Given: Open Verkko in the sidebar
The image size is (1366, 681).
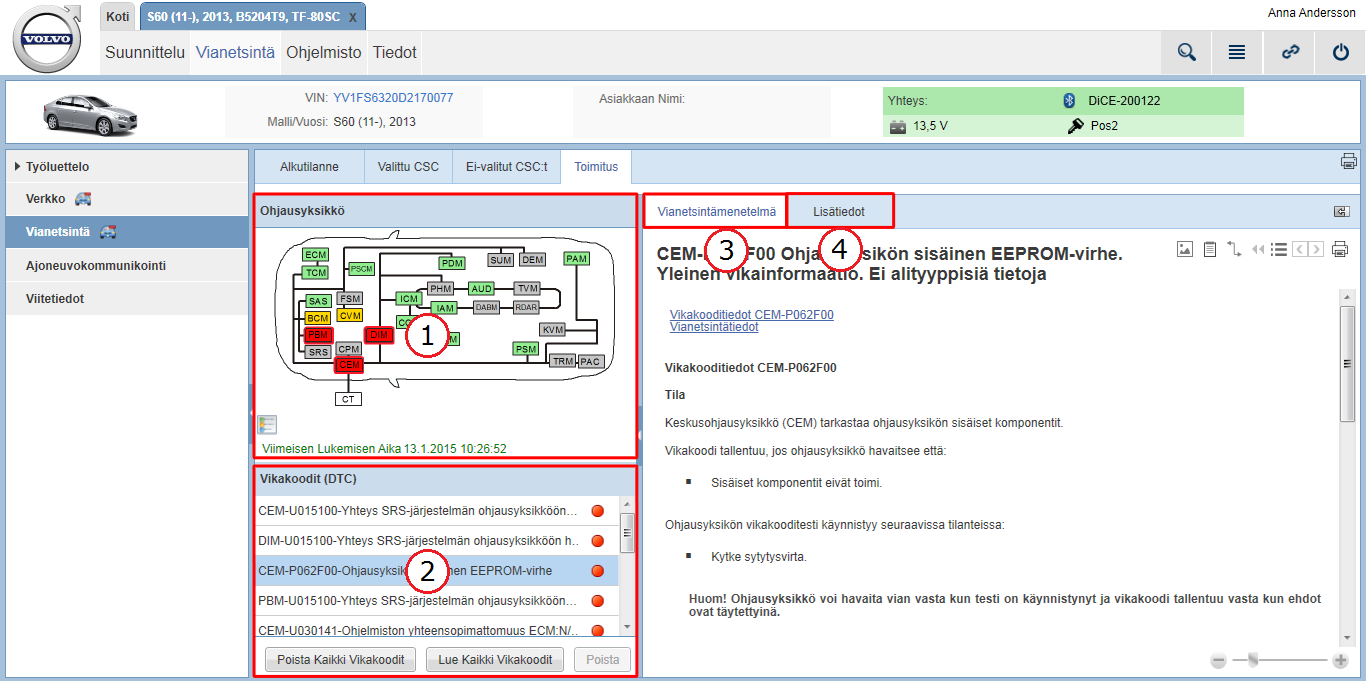Looking at the screenshot, I should (127, 199).
